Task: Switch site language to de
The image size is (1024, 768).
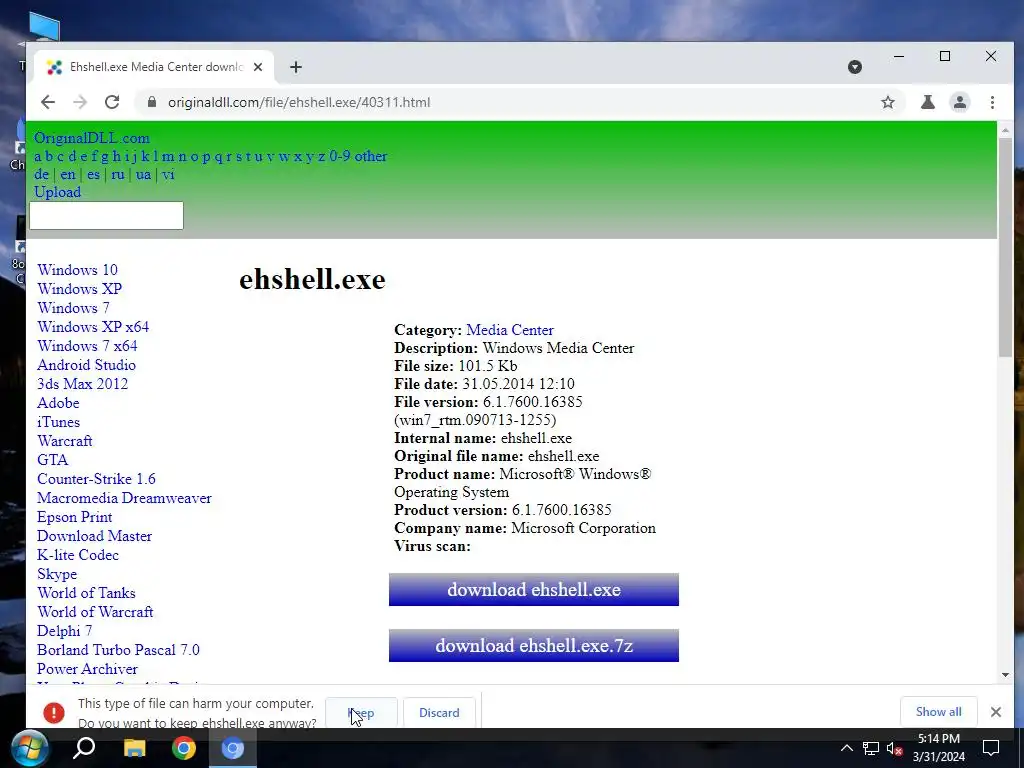Action: 41,174
